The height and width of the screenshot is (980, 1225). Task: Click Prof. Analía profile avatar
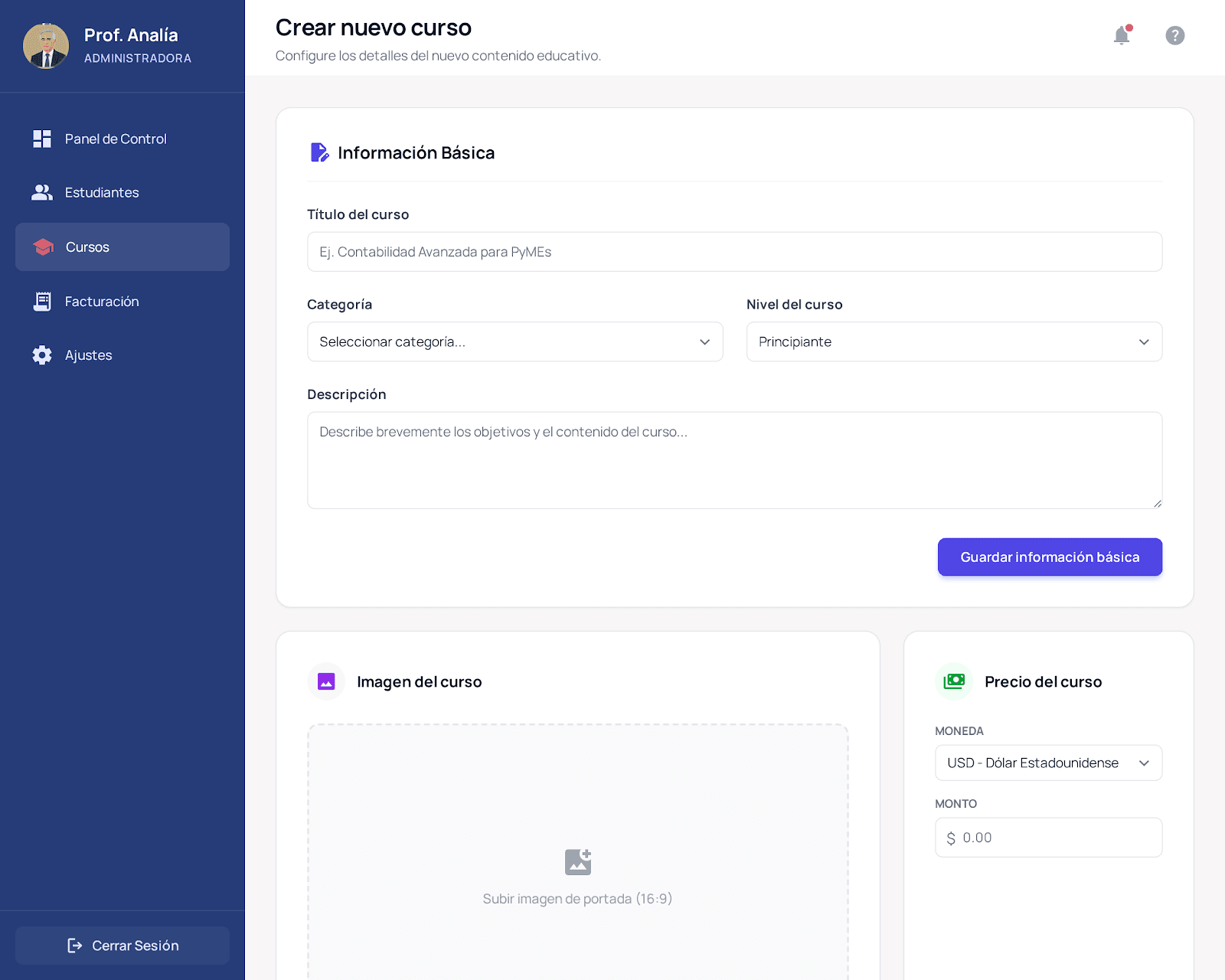46,46
